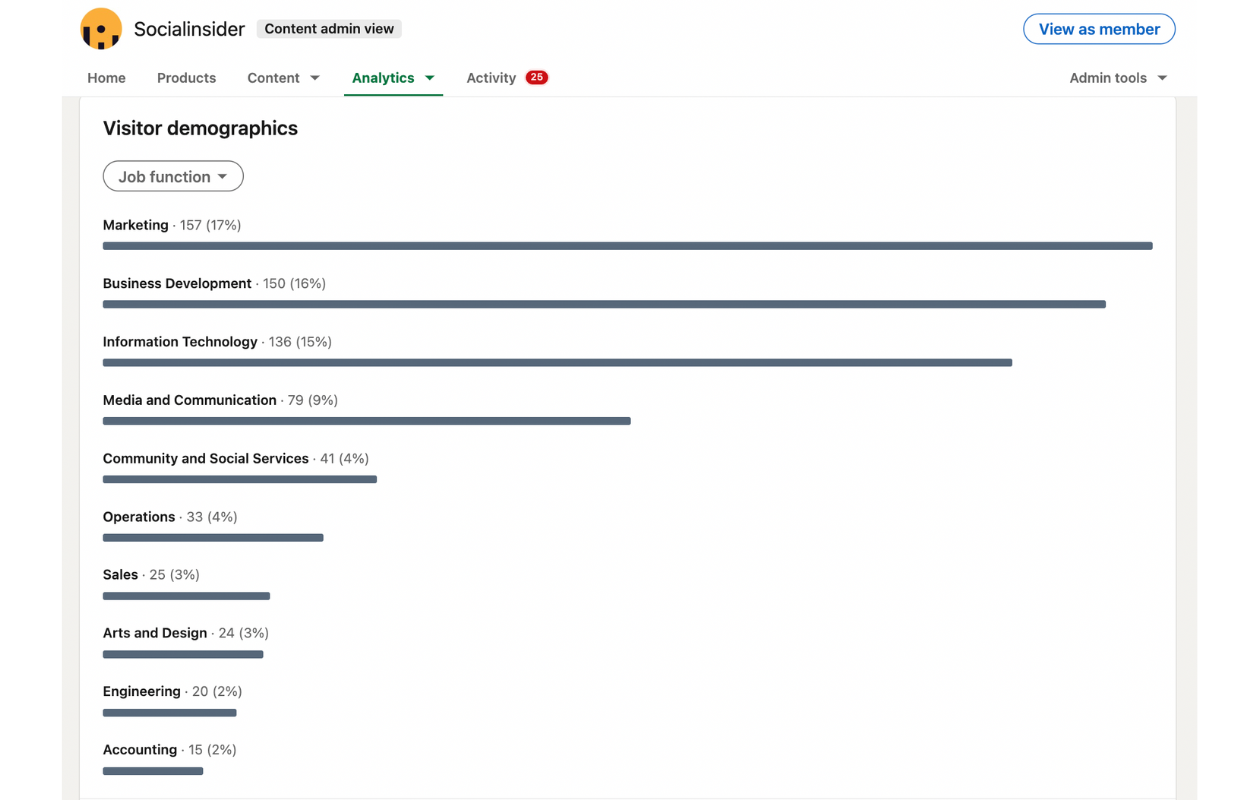The image size is (1260, 800).
Task: Click the Arts and Design visitor bar
Action: [183, 655]
